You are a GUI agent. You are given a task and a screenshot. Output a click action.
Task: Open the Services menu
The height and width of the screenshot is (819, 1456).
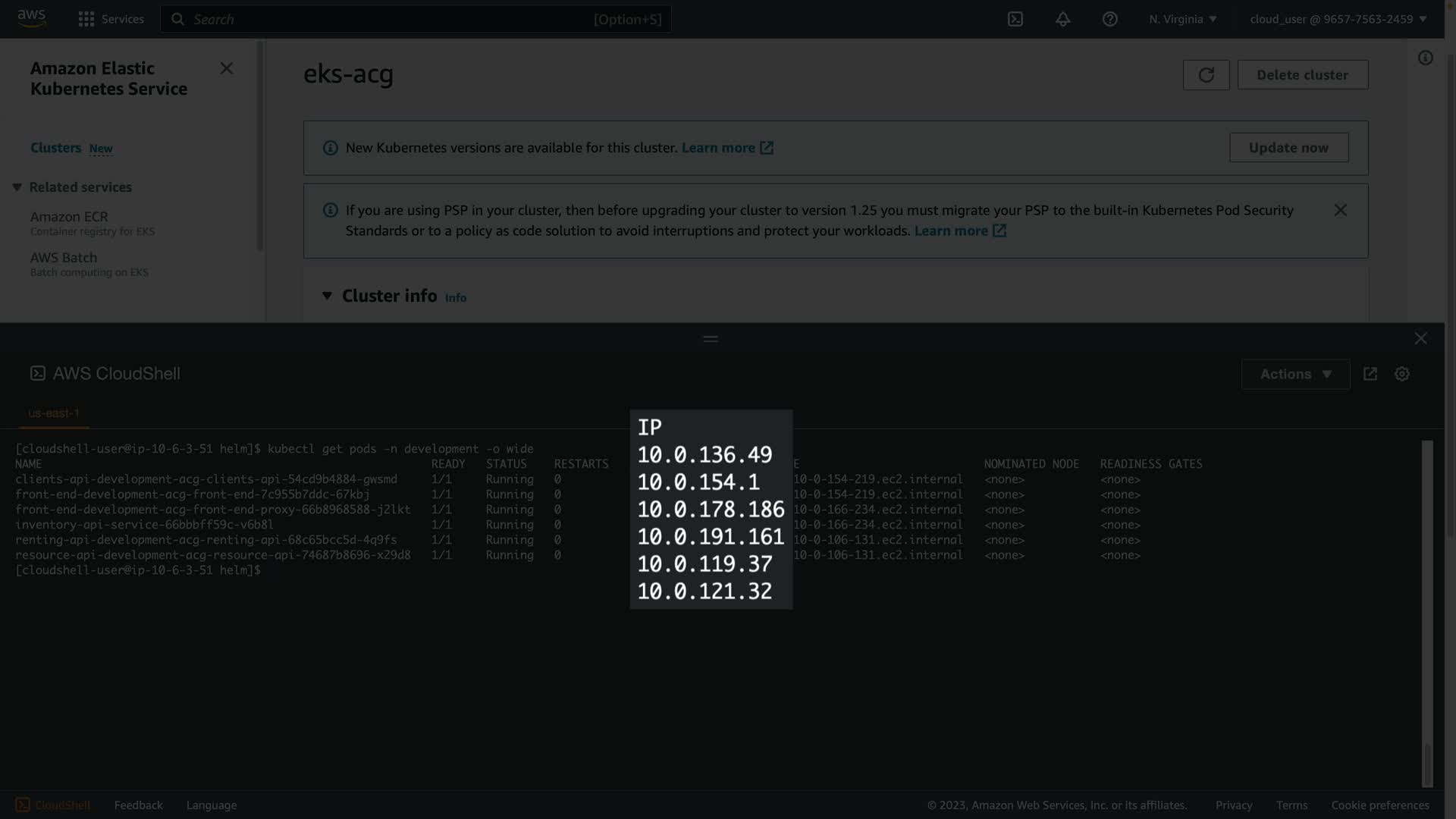[x=111, y=19]
